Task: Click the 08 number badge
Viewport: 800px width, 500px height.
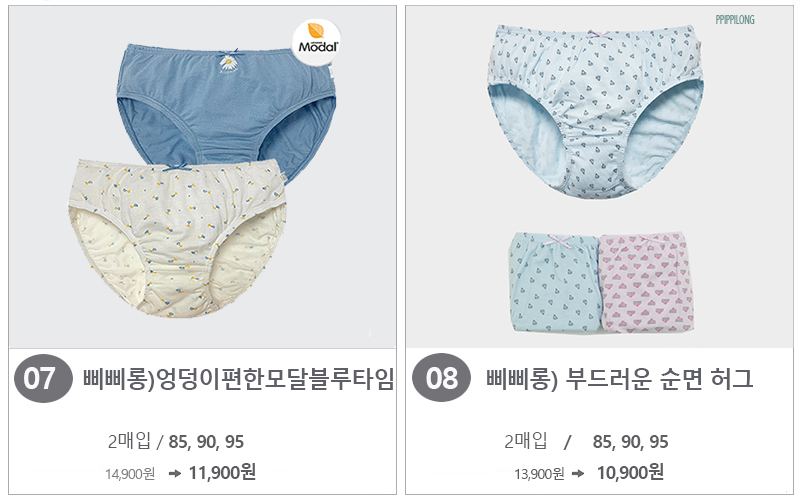Action: click(441, 378)
